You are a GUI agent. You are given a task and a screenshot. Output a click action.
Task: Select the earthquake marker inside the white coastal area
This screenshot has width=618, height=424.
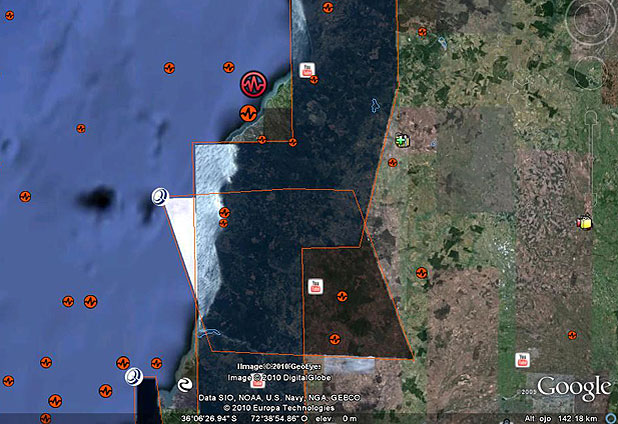(224, 212)
